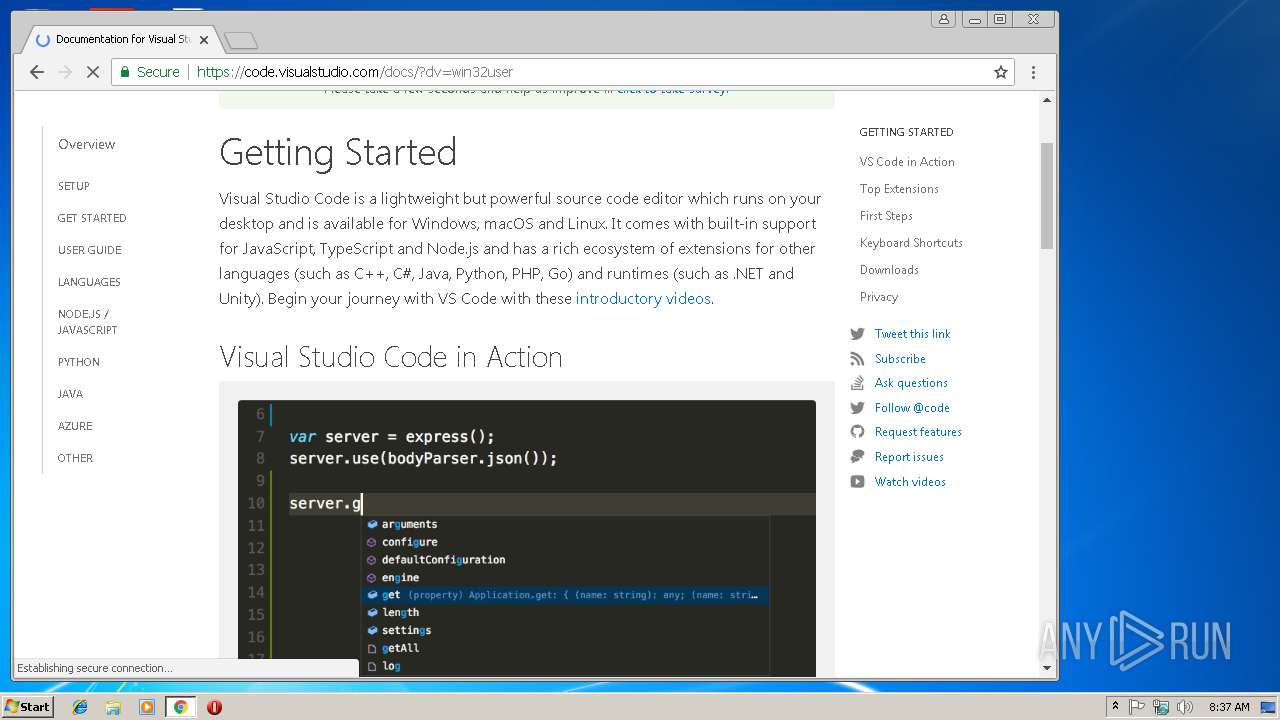Jump to Privacy section
The width and height of the screenshot is (1280, 720).
879,297
